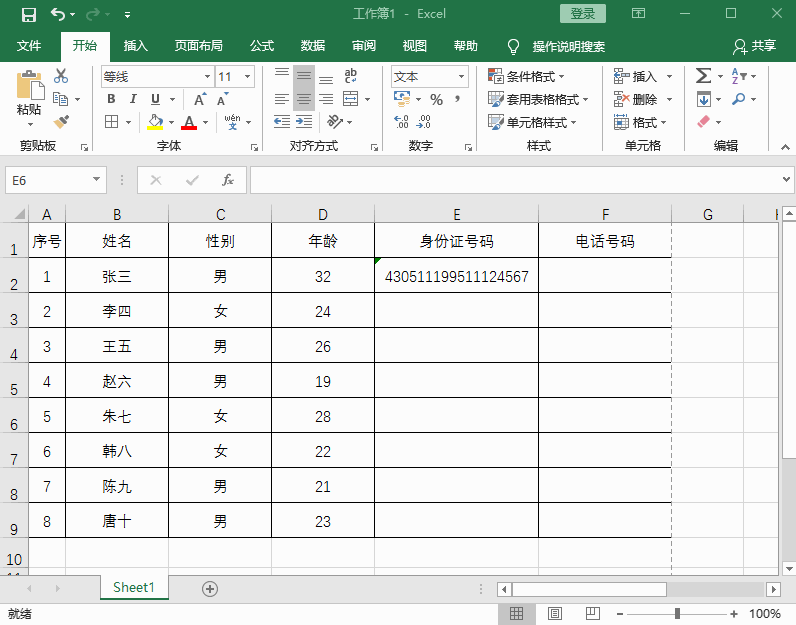Toggle italic formatting
796x625 pixels.
(133, 99)
